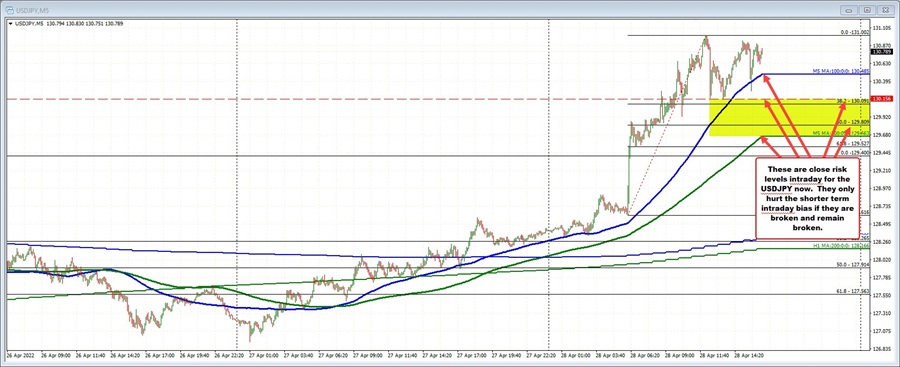Image resolution: width=900 pixels, height=367 pixels.
Task: Click the 130.870 price scale value
Action: tap(882, 45)
